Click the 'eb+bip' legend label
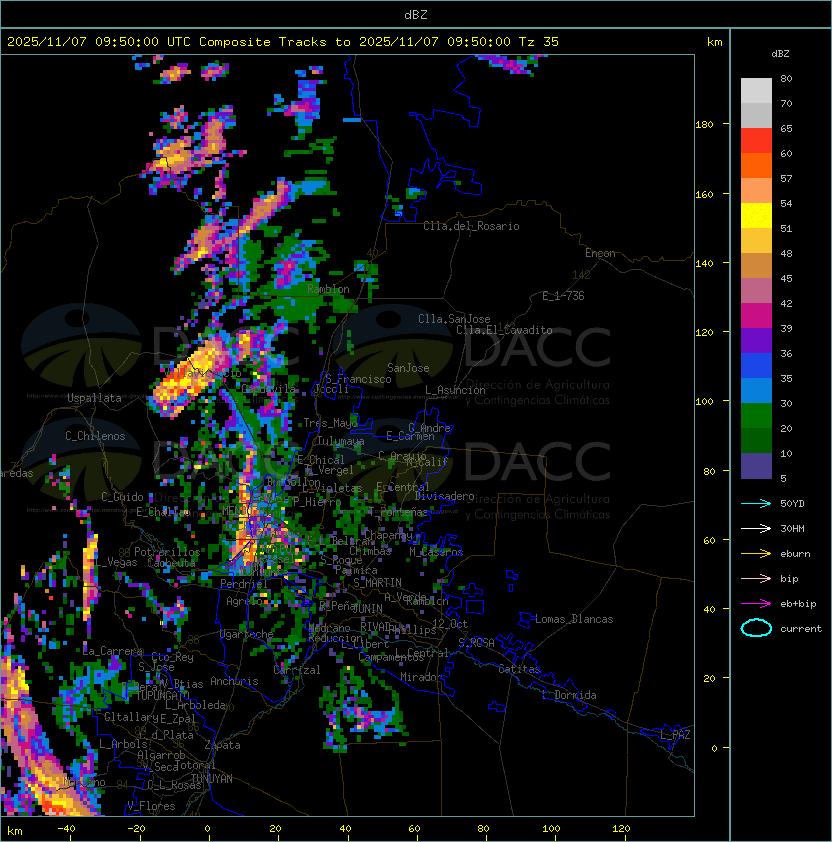Screen dimensions: 832x842 [x=798, y=604]
